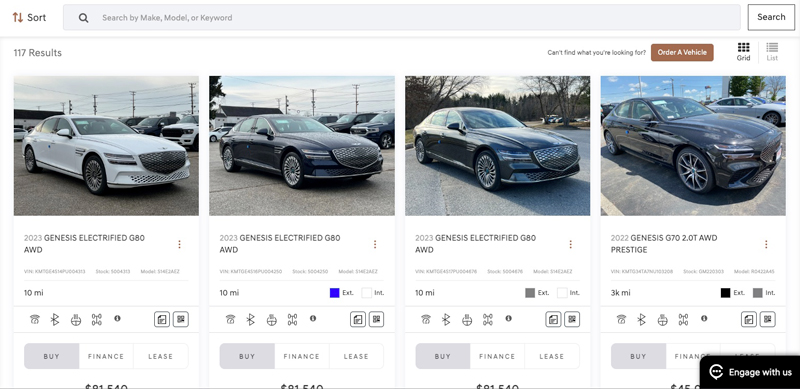This screenshot has width=800, height=389.
Task: Click AWD drivetrain icon on stock 5004250
Action: pos(292,320)
